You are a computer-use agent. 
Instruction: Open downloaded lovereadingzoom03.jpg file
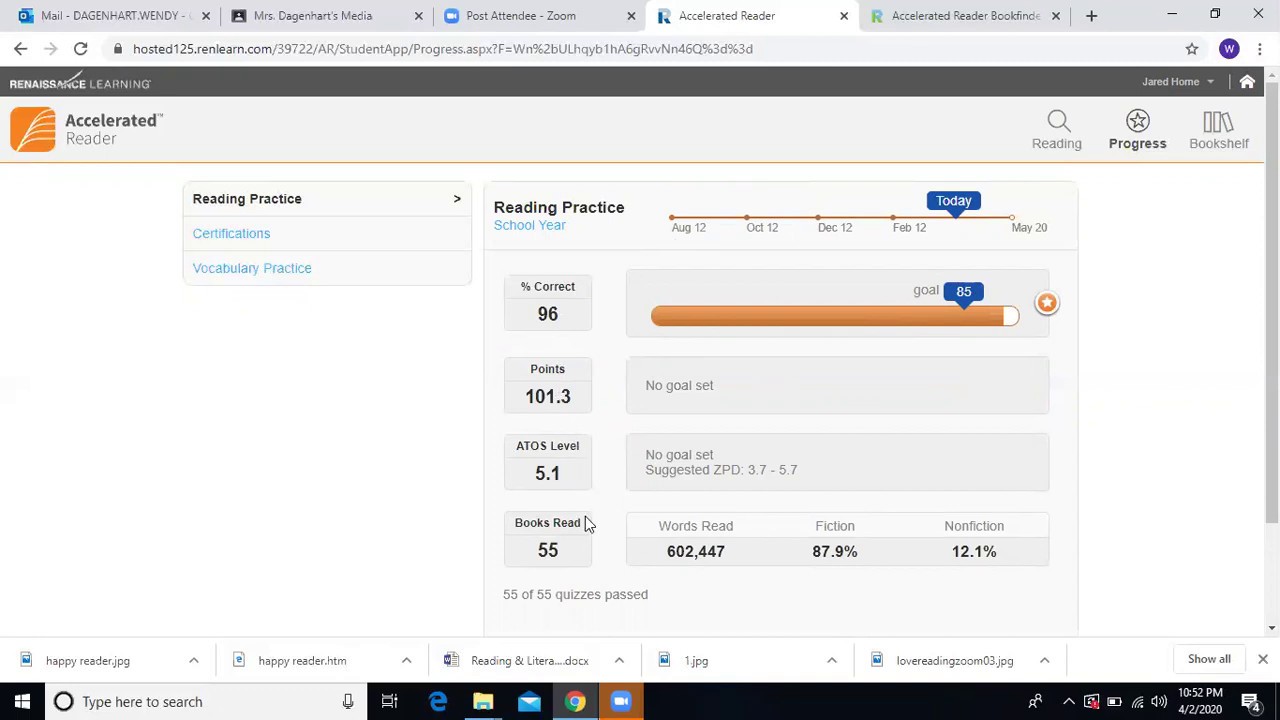[x=955, y=661]
